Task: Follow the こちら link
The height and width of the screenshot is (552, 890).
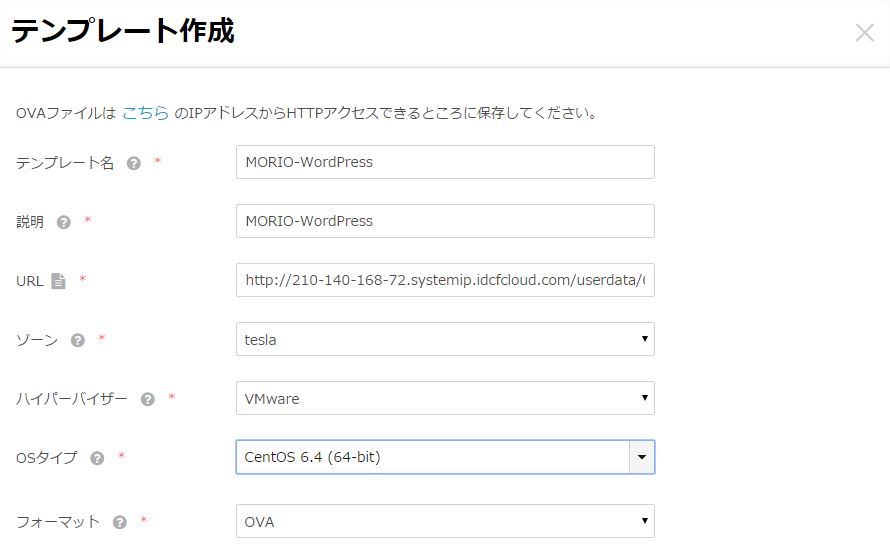Action: (145, 113)
